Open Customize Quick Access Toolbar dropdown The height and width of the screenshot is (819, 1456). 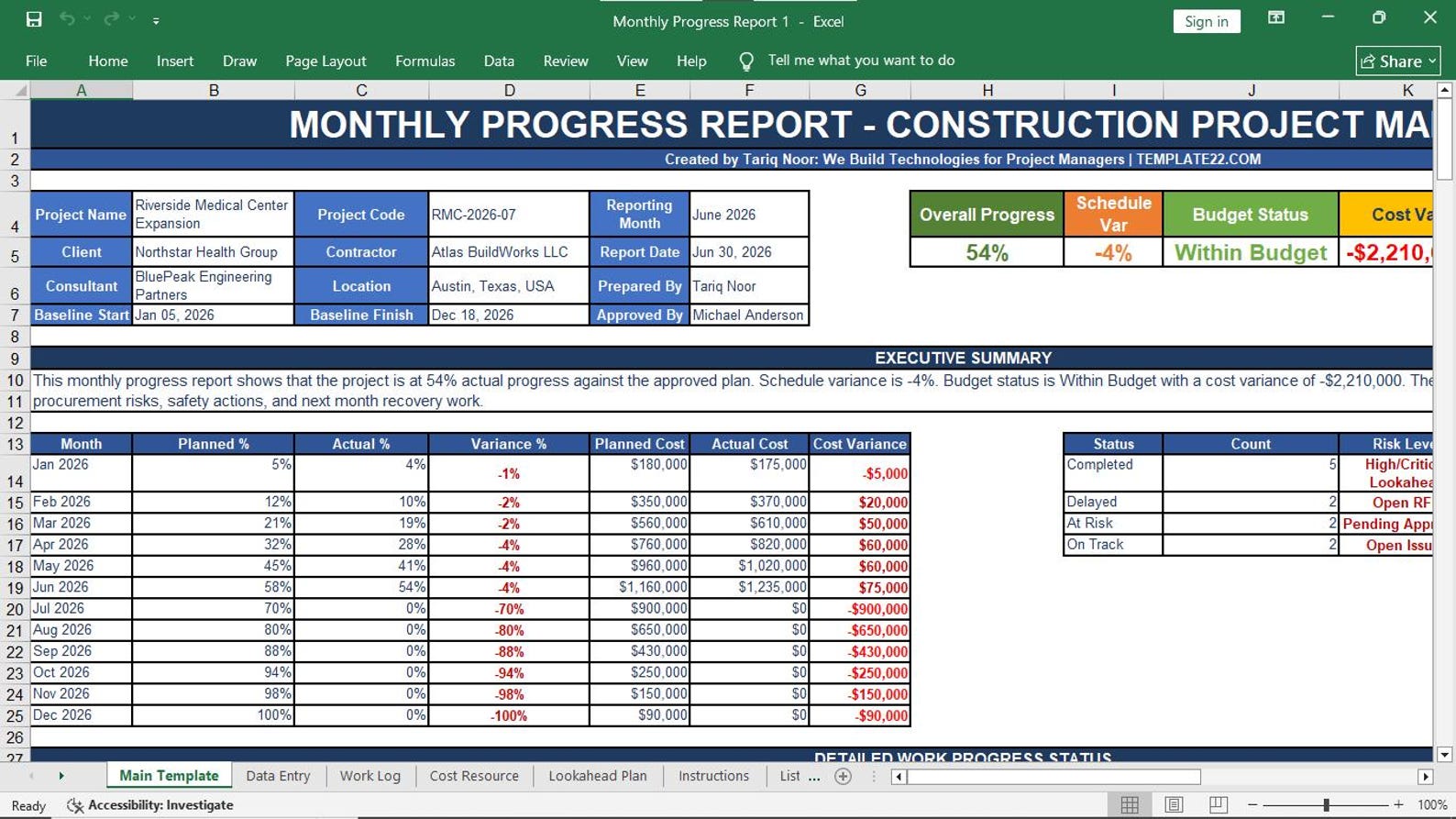[156, 20]
